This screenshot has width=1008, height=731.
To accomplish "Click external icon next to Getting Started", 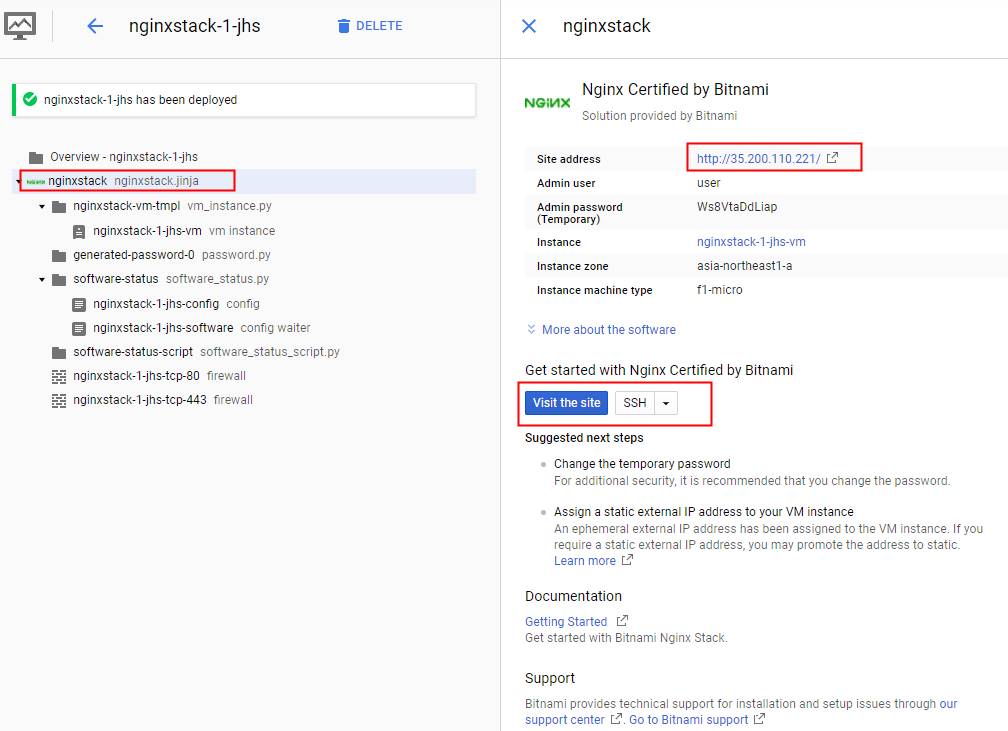I will (x=622, y=621).
